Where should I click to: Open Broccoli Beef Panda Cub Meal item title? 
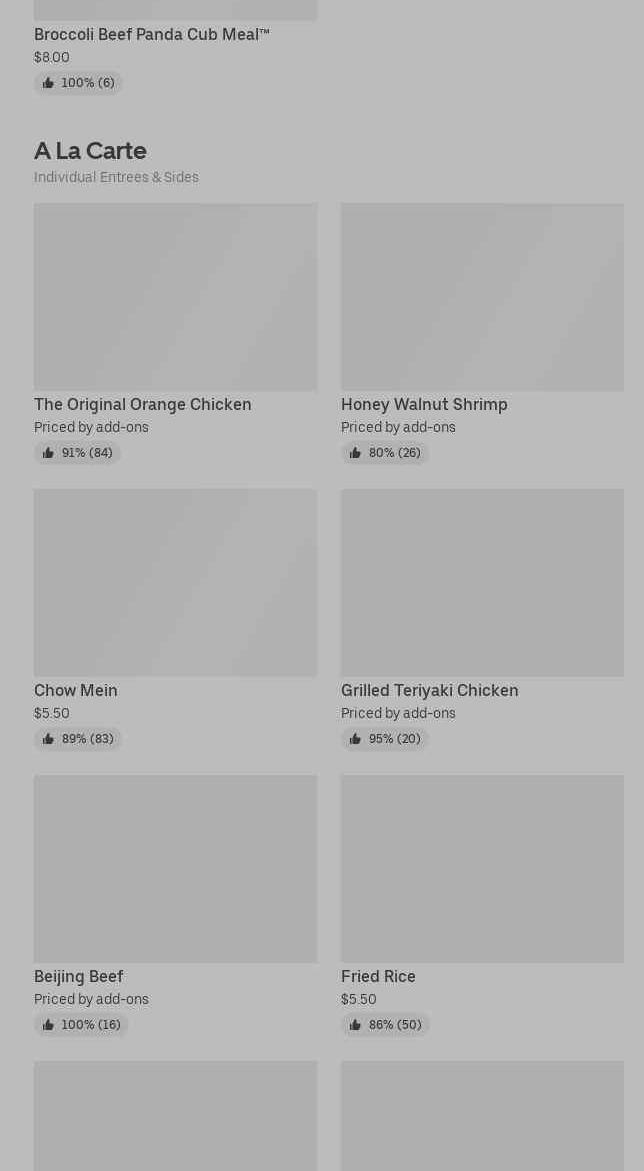[152, 34]
